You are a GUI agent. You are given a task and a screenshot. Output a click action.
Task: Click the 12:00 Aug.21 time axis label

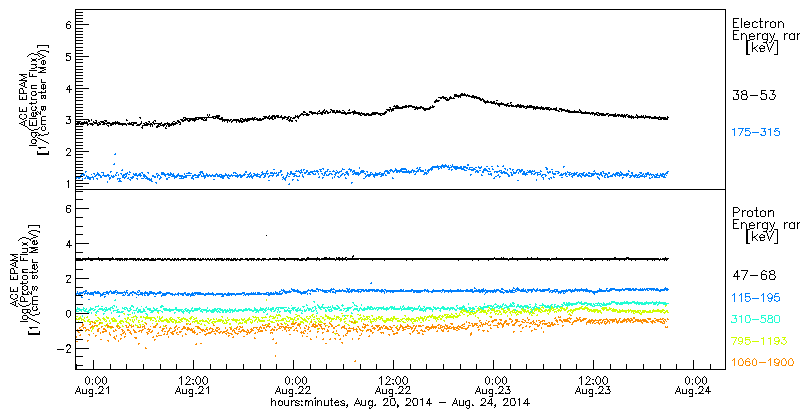[x=194, y=386]
